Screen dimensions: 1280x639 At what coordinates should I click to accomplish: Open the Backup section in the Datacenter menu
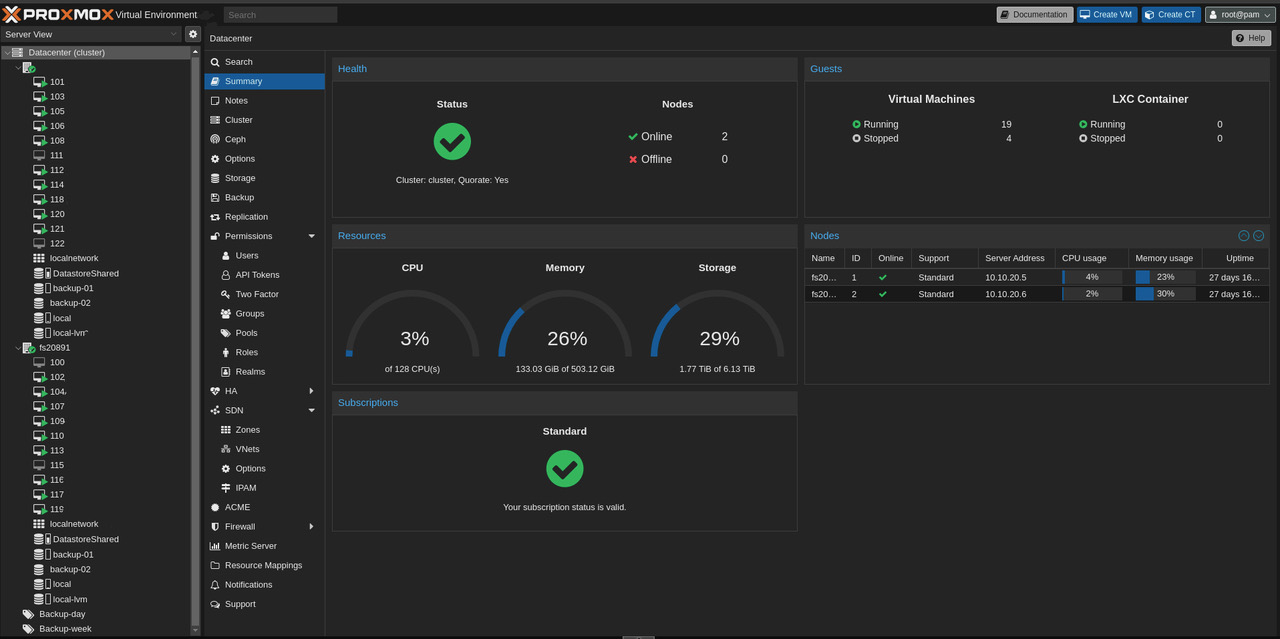pyautogui.click(x=238, y=197)
